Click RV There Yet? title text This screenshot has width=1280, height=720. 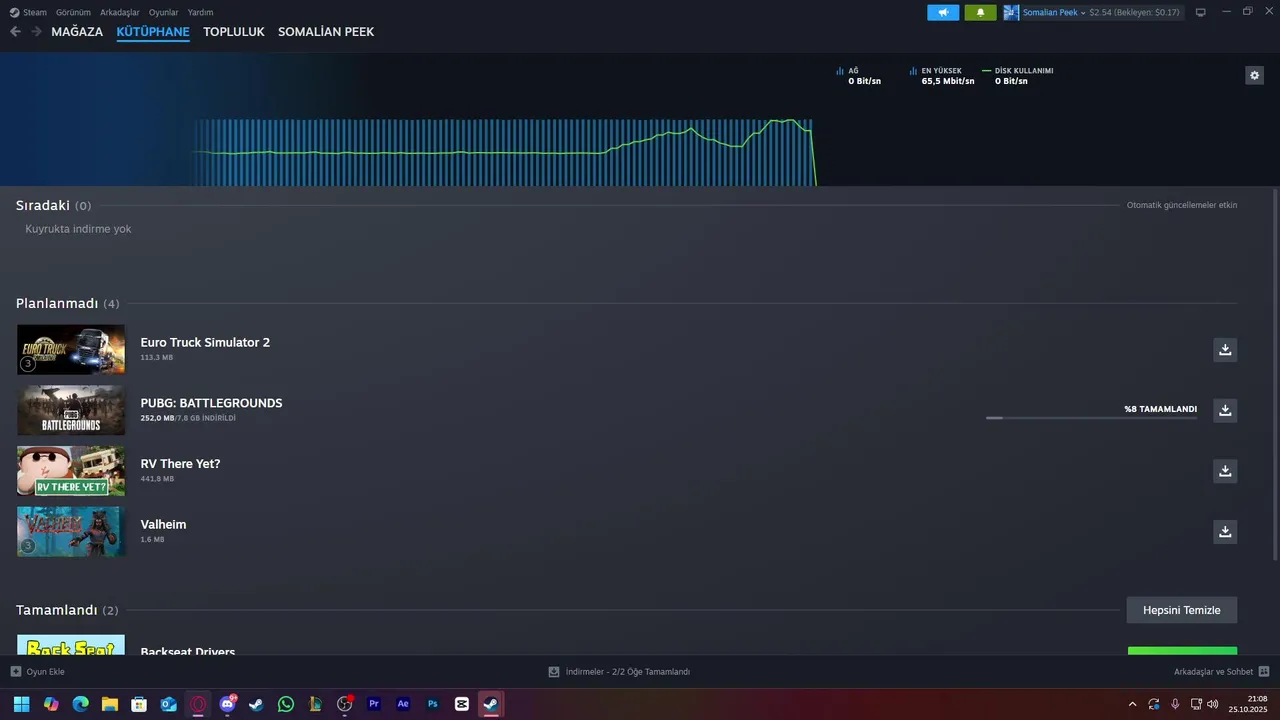click(180, 464)
